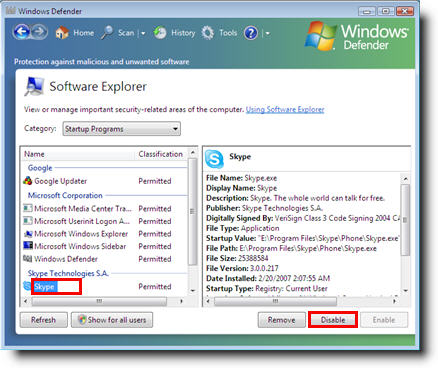Select the Windows Defender startup entry
Screen dimensions: 438x368
coord(66,259)
